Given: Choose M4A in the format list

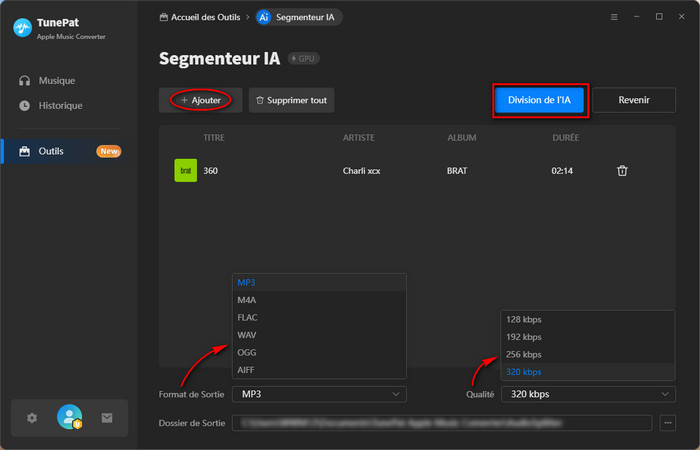Looking at the screenshot, I should click(319, 300).
